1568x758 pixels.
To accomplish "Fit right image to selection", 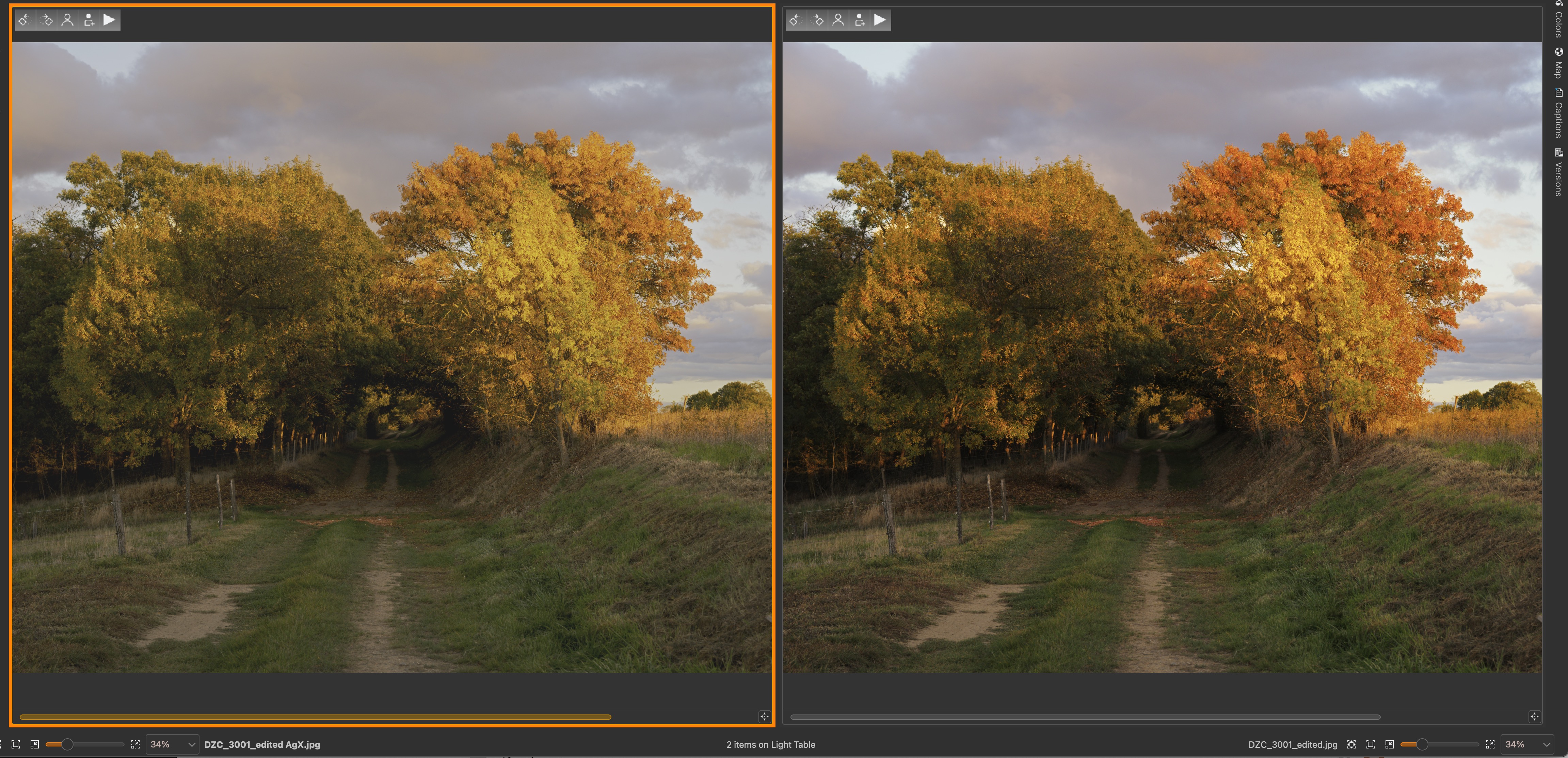I will 1351,744.
